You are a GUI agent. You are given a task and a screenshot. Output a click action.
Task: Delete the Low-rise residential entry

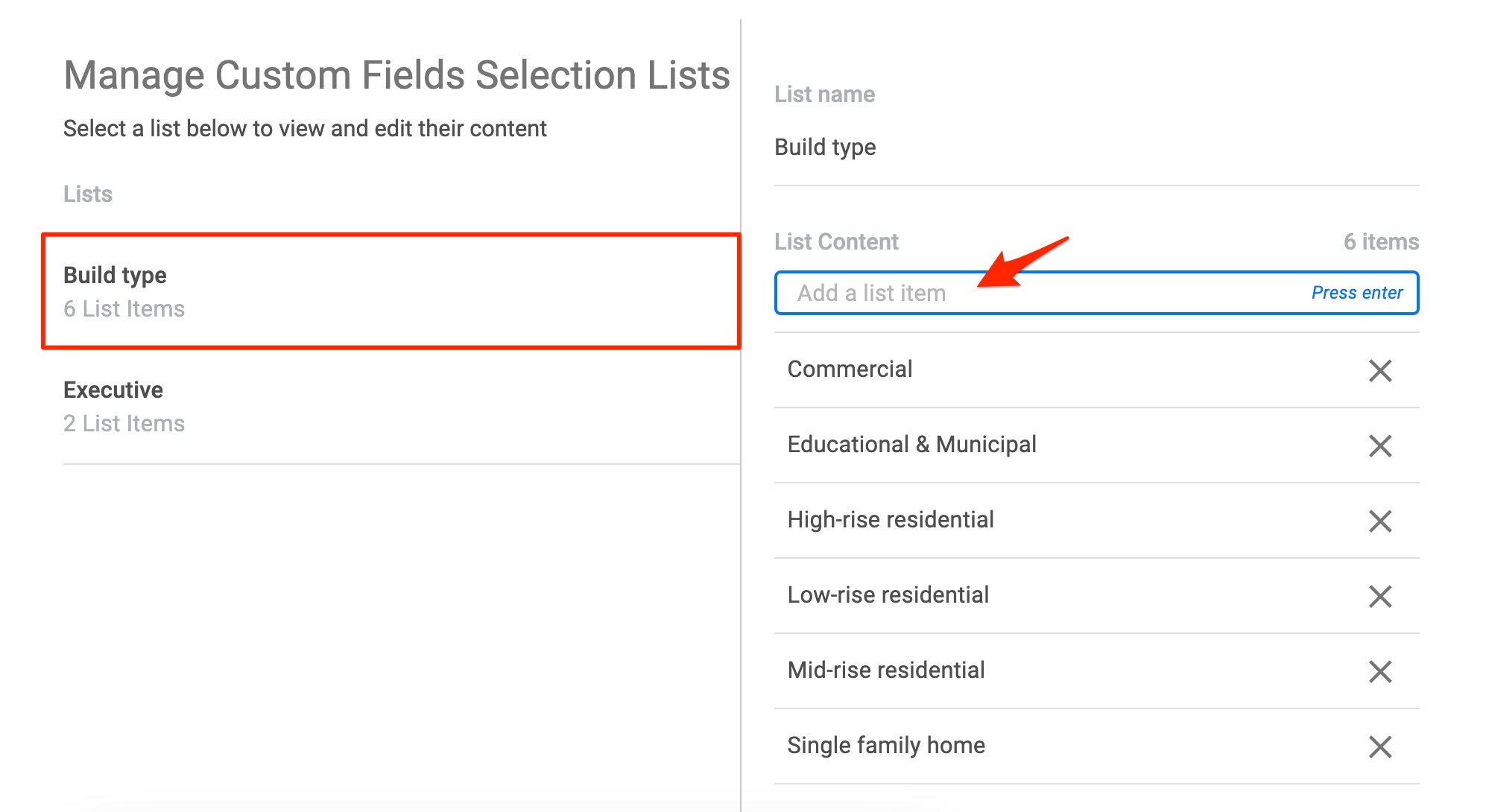tap(1379, 596)
